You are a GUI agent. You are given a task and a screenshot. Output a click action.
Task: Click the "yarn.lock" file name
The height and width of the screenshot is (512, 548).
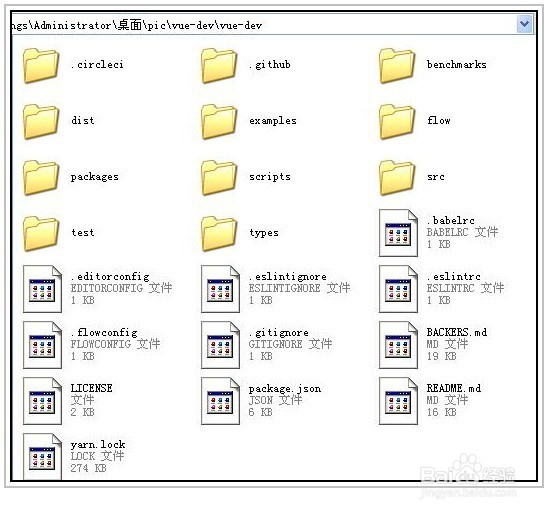98,445
